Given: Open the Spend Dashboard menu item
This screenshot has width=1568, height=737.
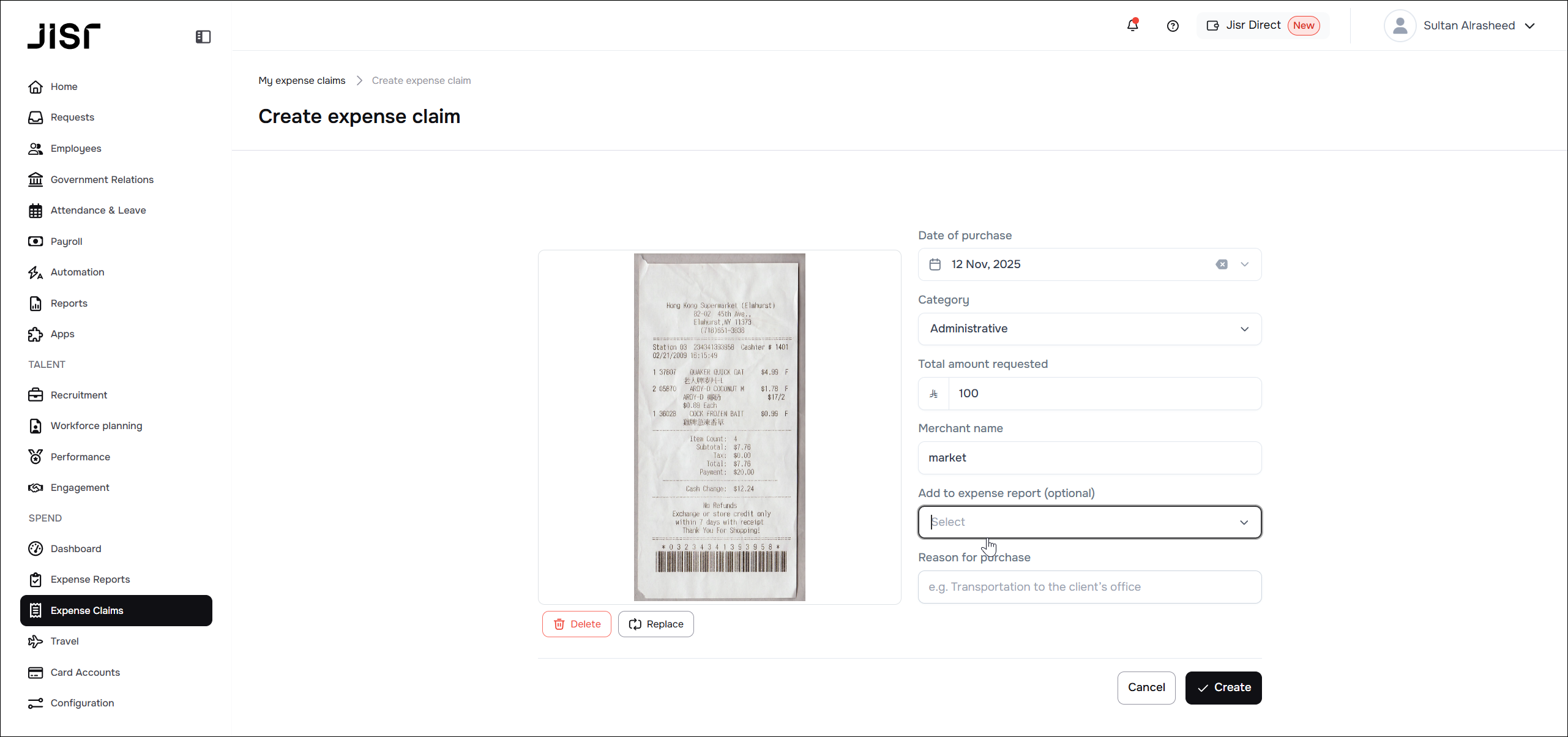Looking at the screenshot, I should coord(76,548).
